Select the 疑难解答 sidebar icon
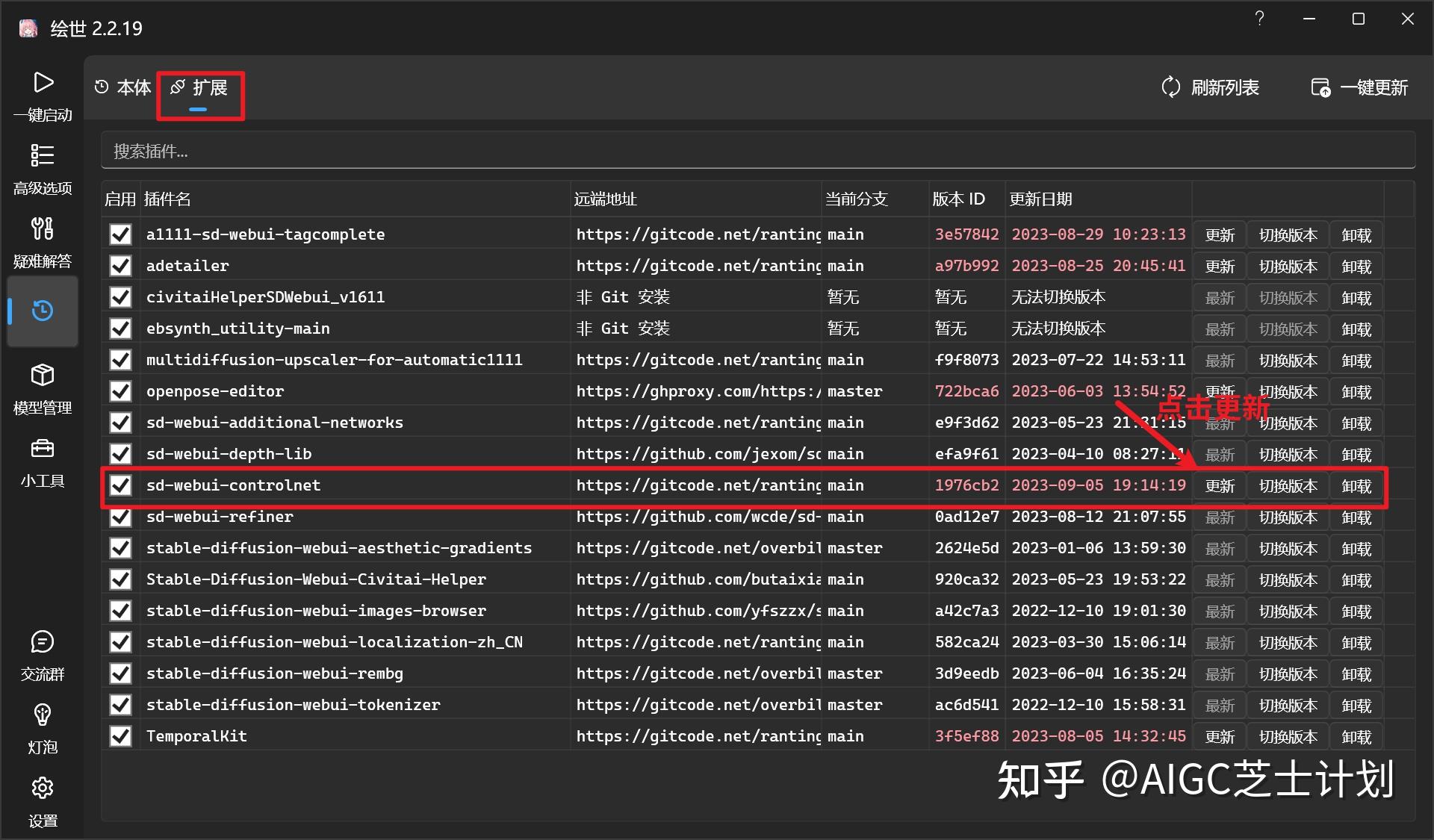Screen dimensions: 1434x840 pos(43,229)
